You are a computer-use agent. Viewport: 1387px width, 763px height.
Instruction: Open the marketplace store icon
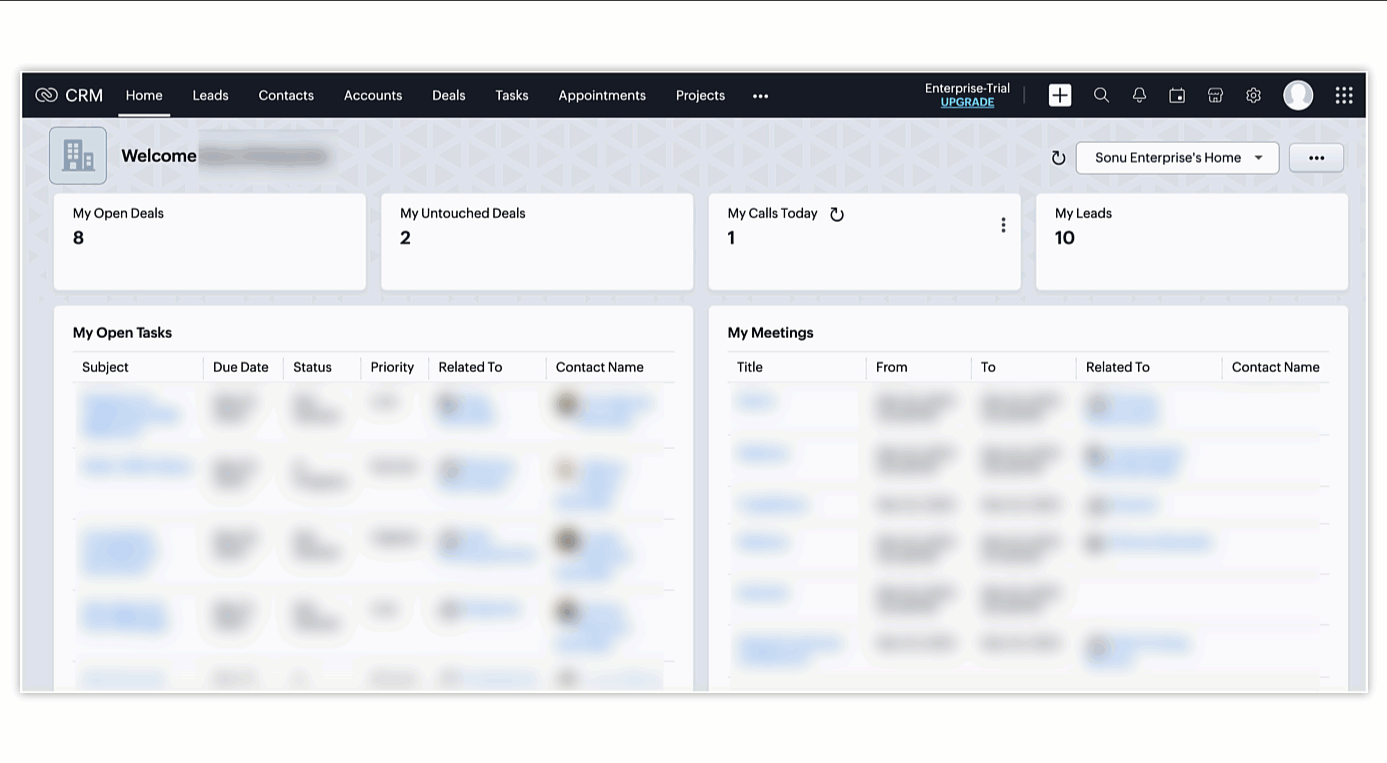pos(1215,95)
